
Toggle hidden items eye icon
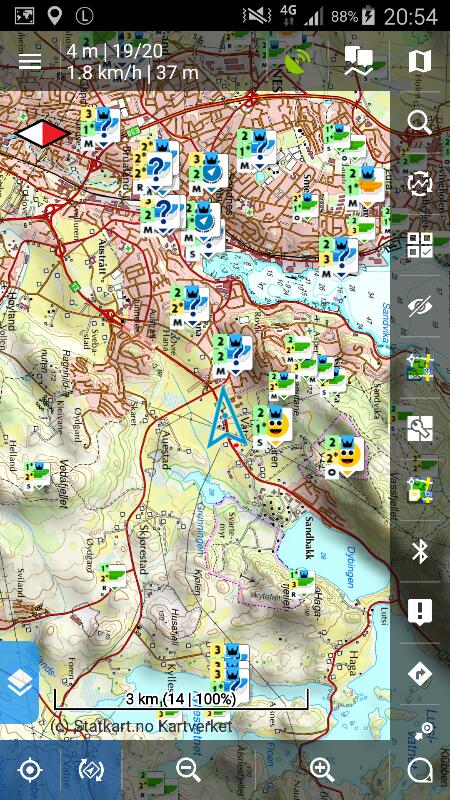420,306
